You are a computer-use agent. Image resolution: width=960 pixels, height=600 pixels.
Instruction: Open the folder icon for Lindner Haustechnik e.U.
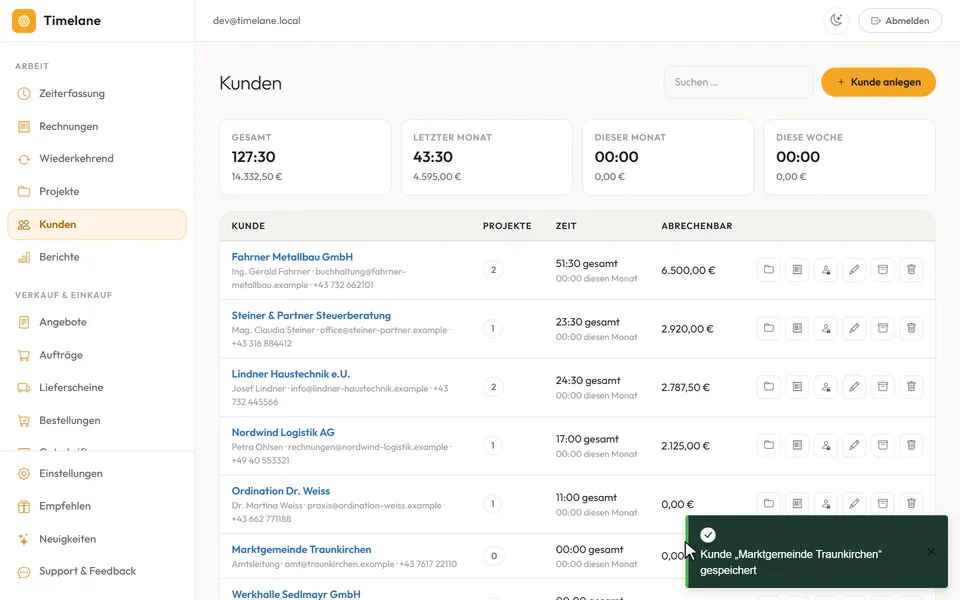[x=768, y=387]
